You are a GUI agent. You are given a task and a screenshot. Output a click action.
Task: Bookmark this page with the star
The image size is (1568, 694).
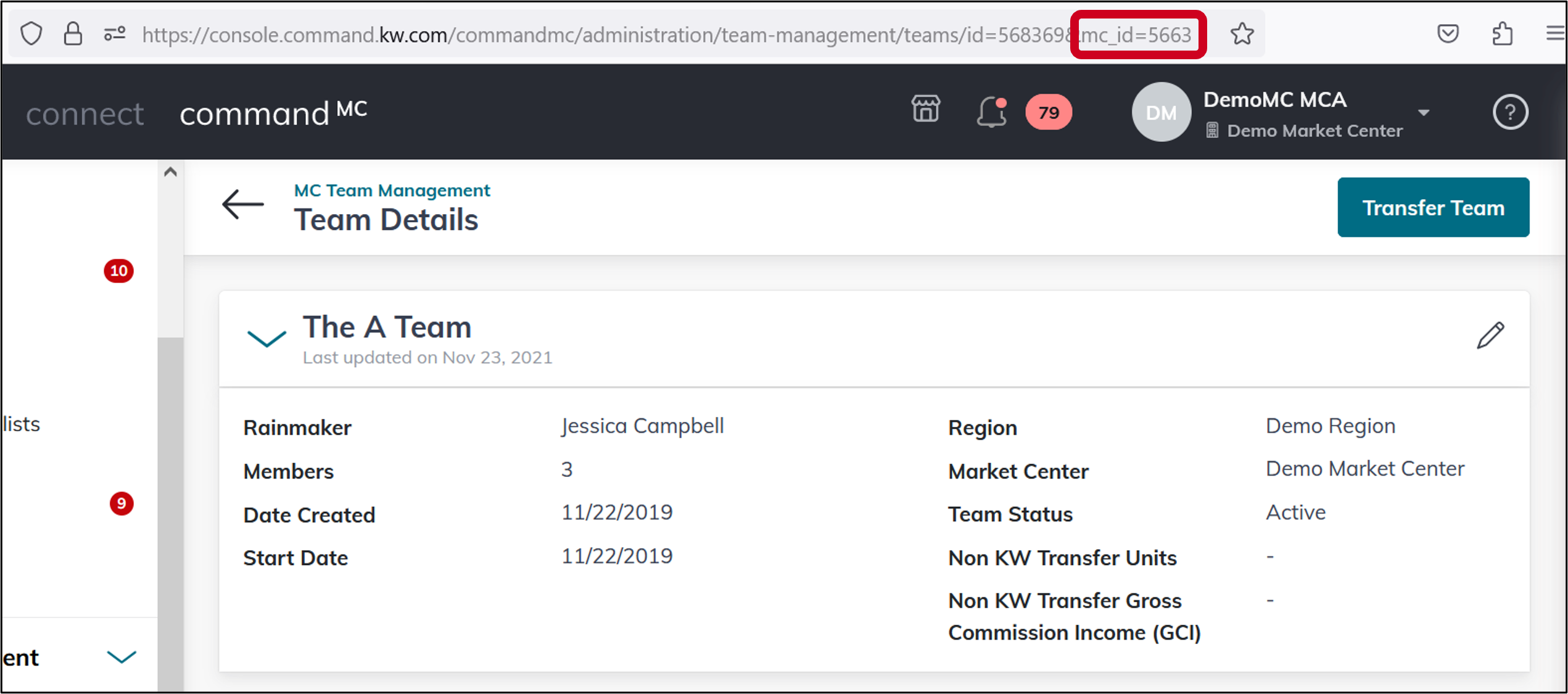coord(1242,35)
